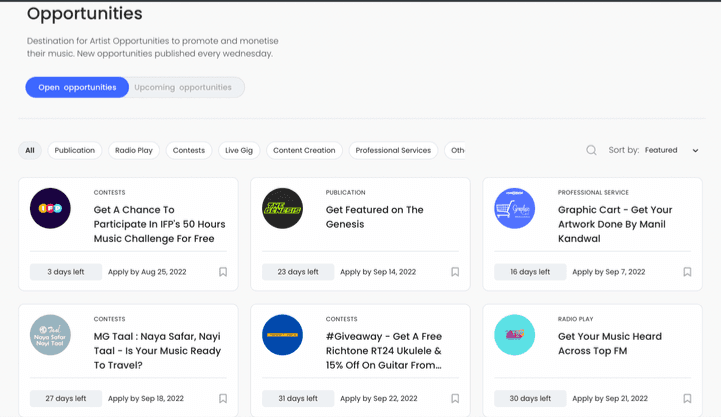Click the IFP logo thumbnail
The image size is (722, 417).
click(50, 208)
